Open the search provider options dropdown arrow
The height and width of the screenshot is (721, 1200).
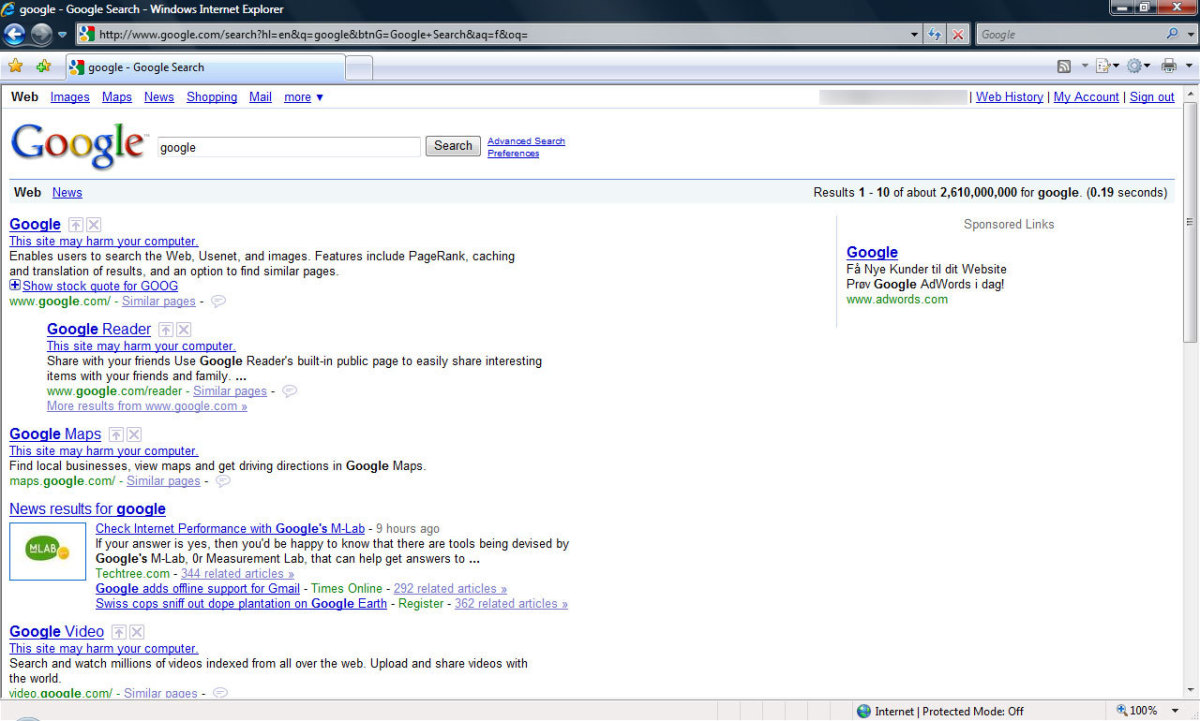point(1189,34)
